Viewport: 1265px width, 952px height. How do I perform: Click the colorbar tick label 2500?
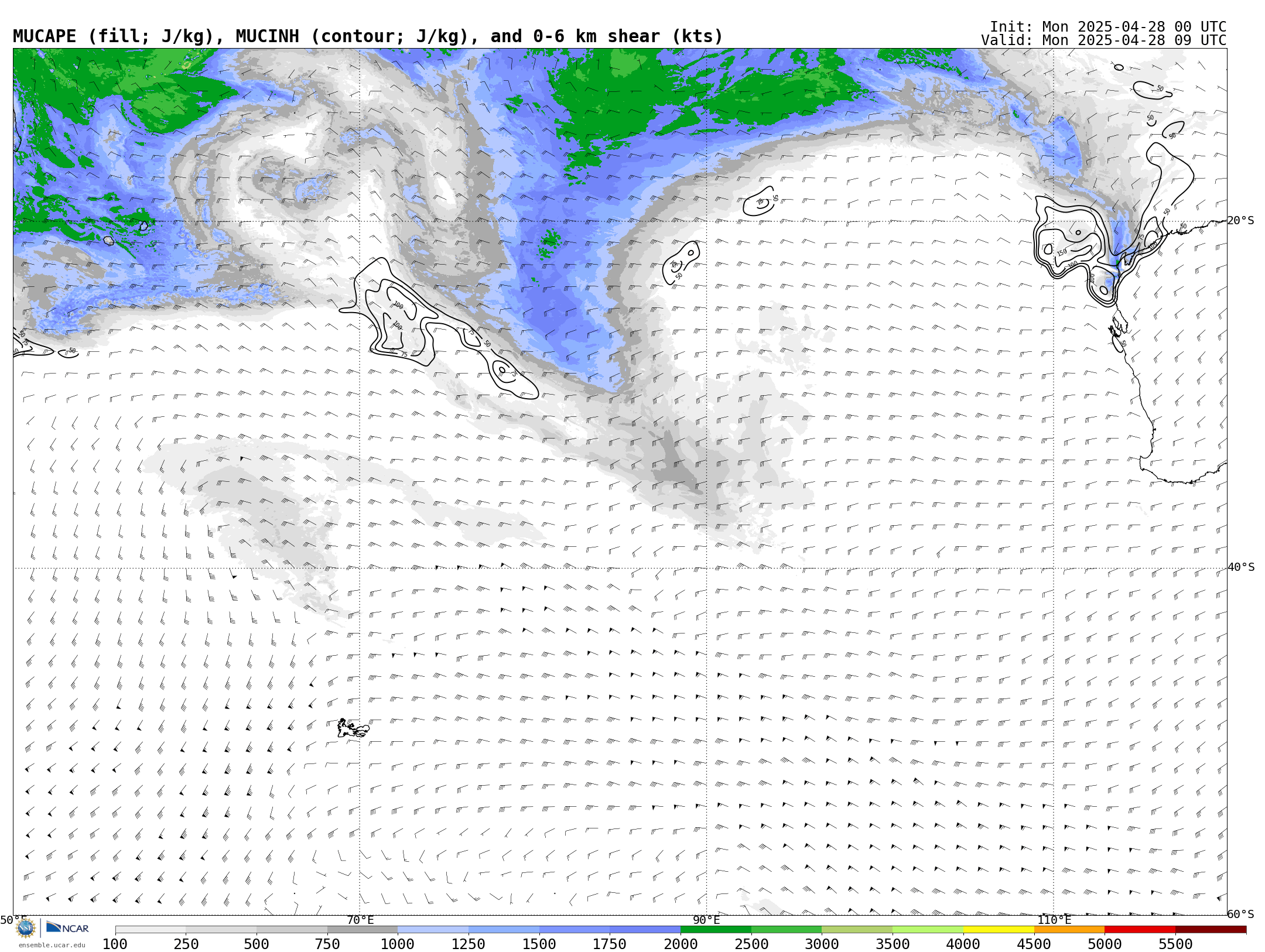pyautogui.click(x=751, y=944)
